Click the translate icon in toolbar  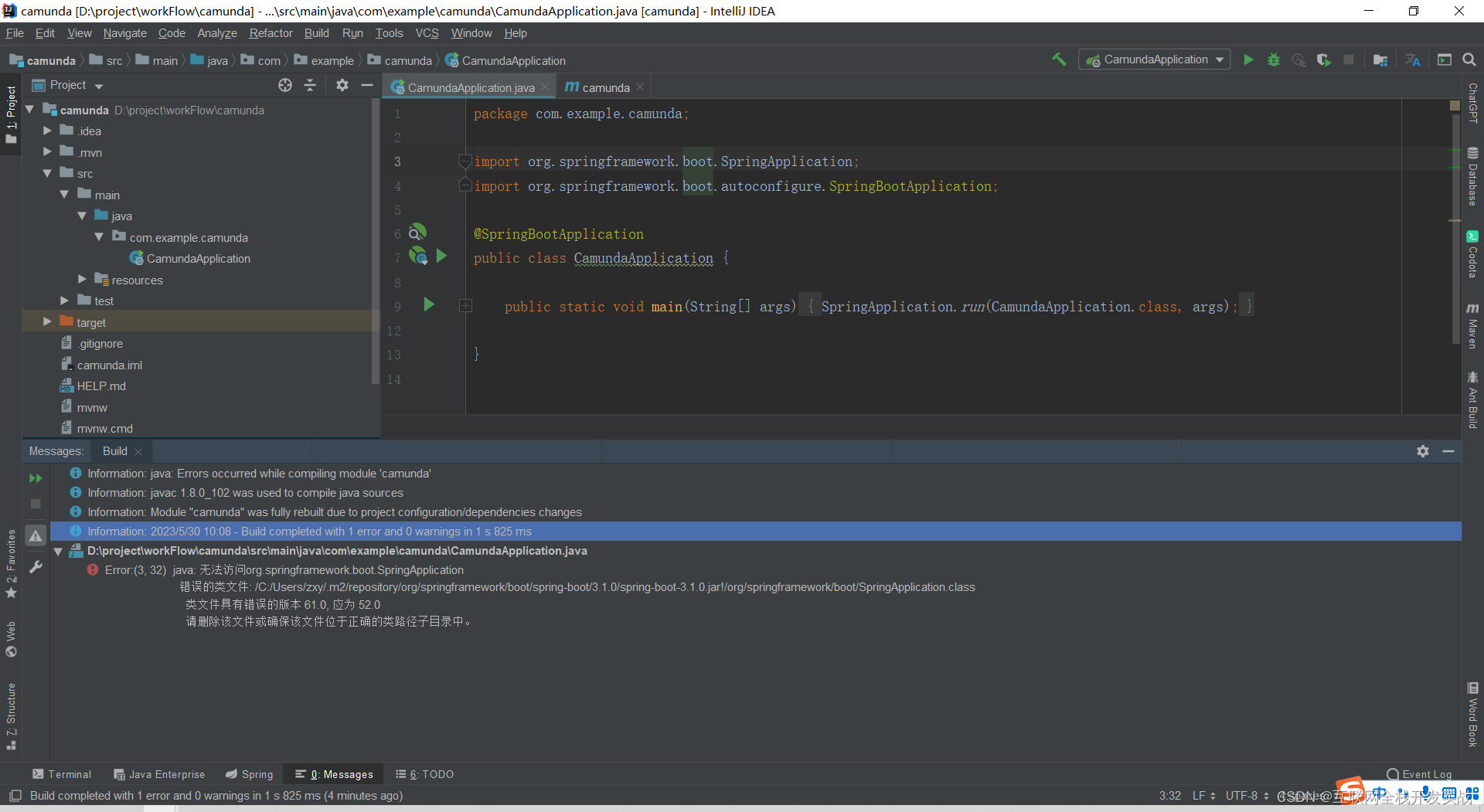pyautogui.click(x=1413, y=59)
